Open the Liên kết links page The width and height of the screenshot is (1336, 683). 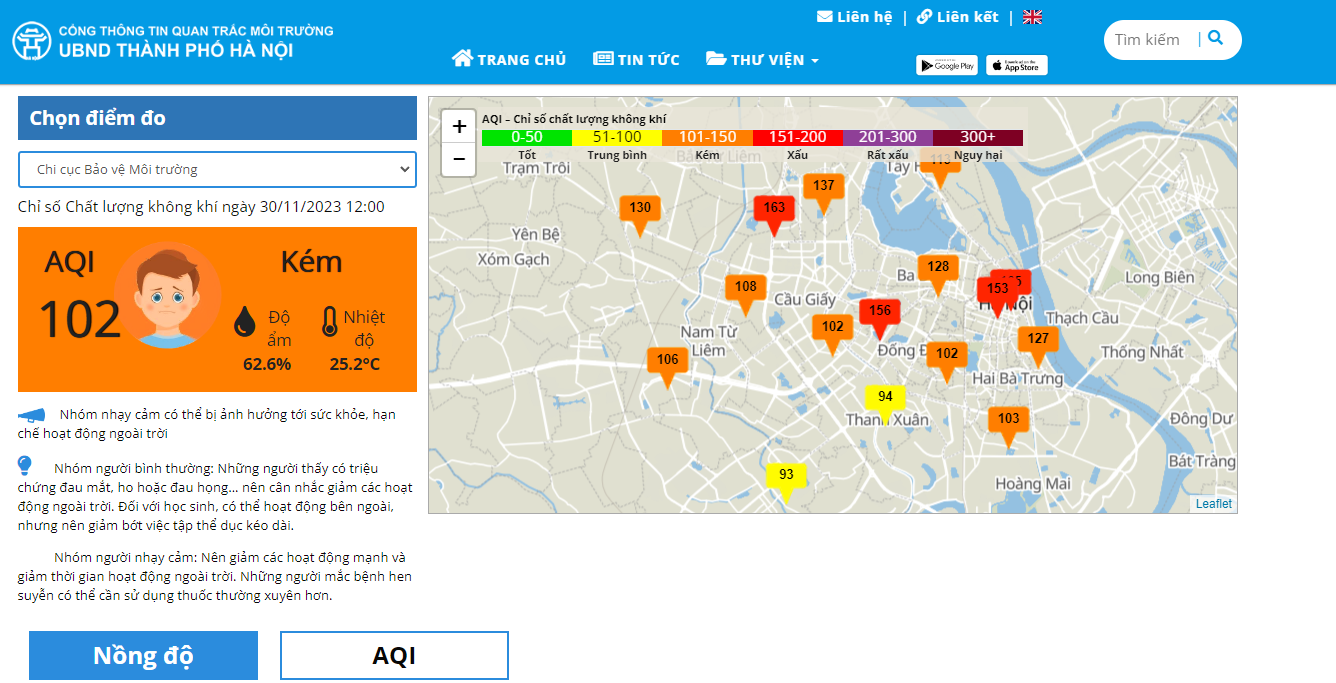(957, 17)
